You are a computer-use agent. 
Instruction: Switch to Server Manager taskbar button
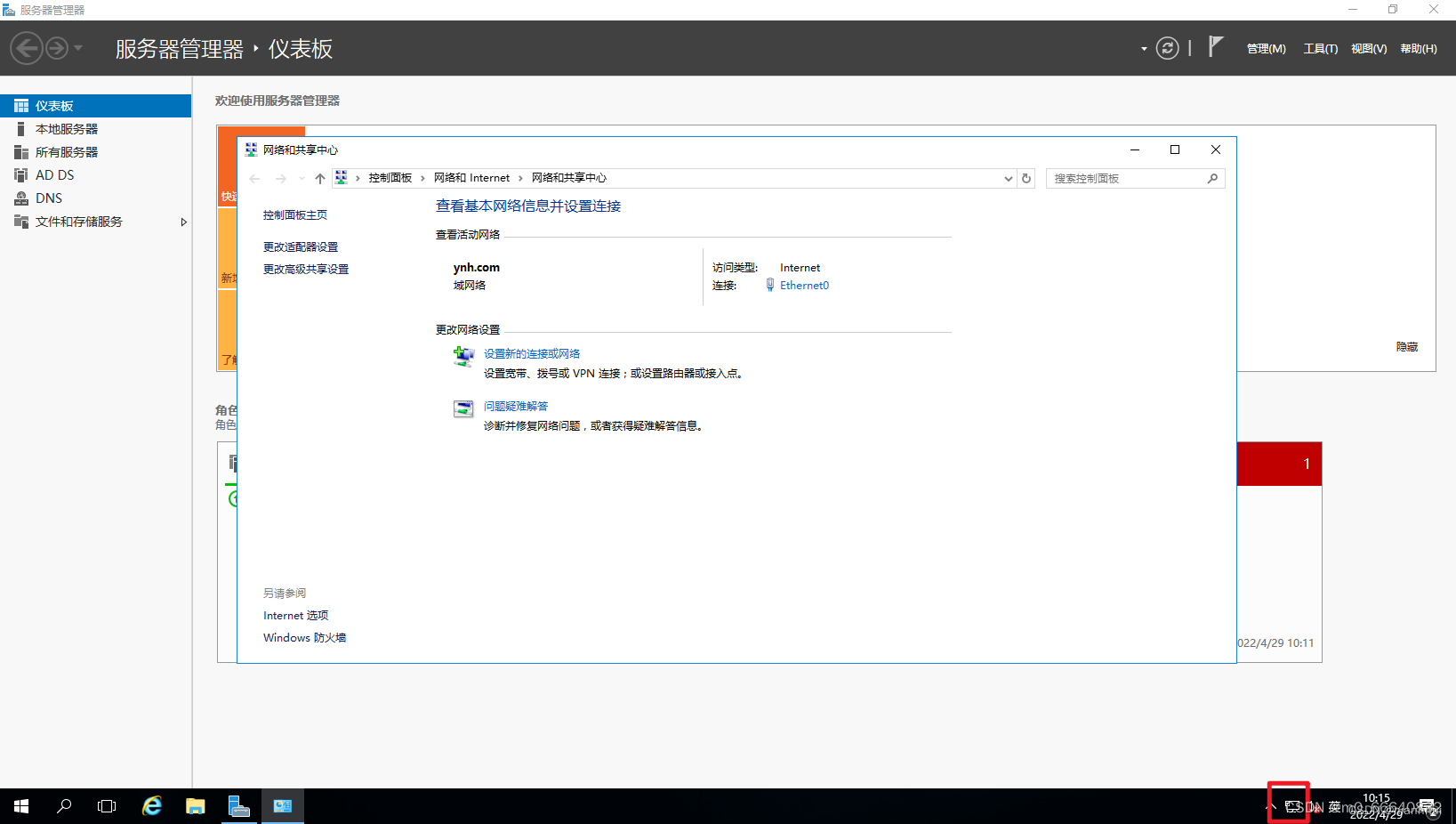(x=239, y=806)
